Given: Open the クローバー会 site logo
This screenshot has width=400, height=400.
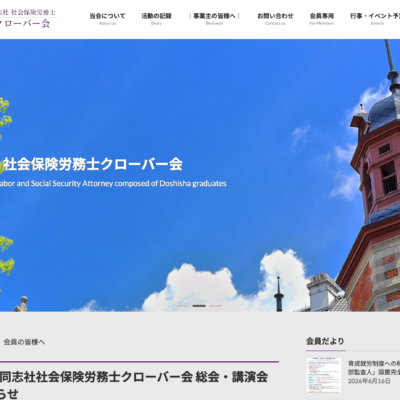Looking at the screenshot, I should click(x=27, y=18).
